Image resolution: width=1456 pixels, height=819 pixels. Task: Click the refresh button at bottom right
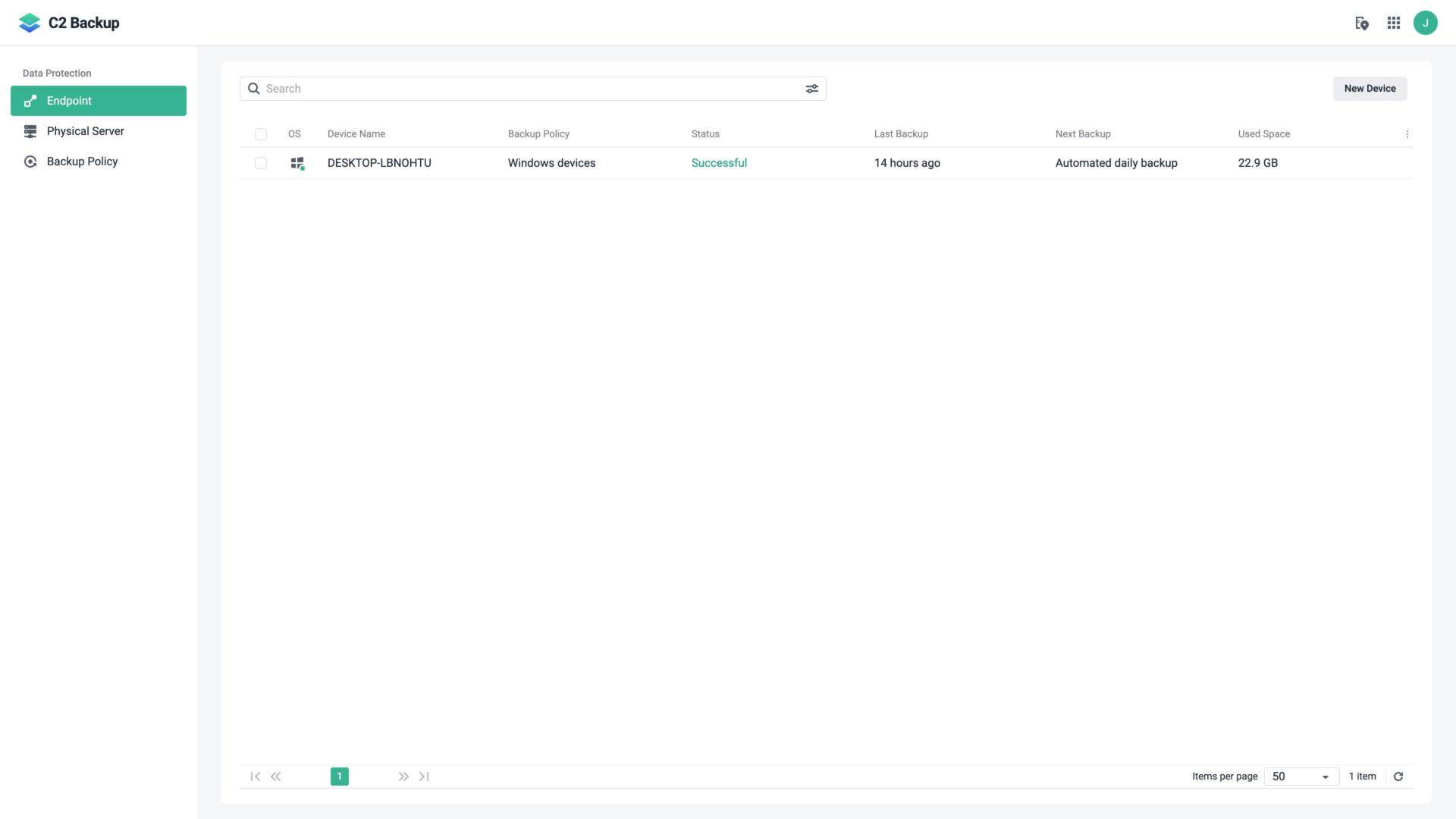(1398, 776)
